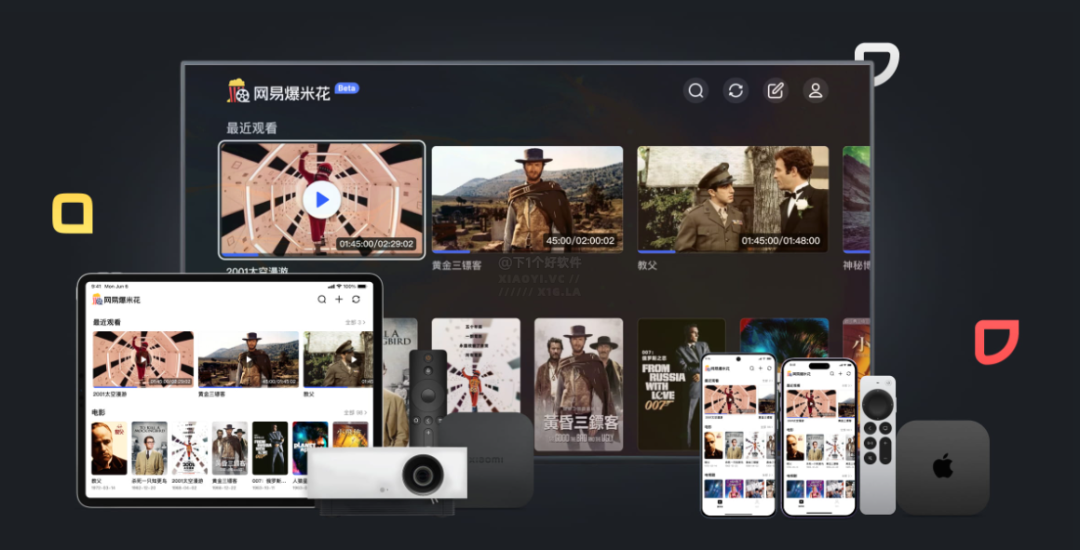Select the active bottom tab on the Android phone
This screenshot has height=550, width=1080.
tap(720, 504)
